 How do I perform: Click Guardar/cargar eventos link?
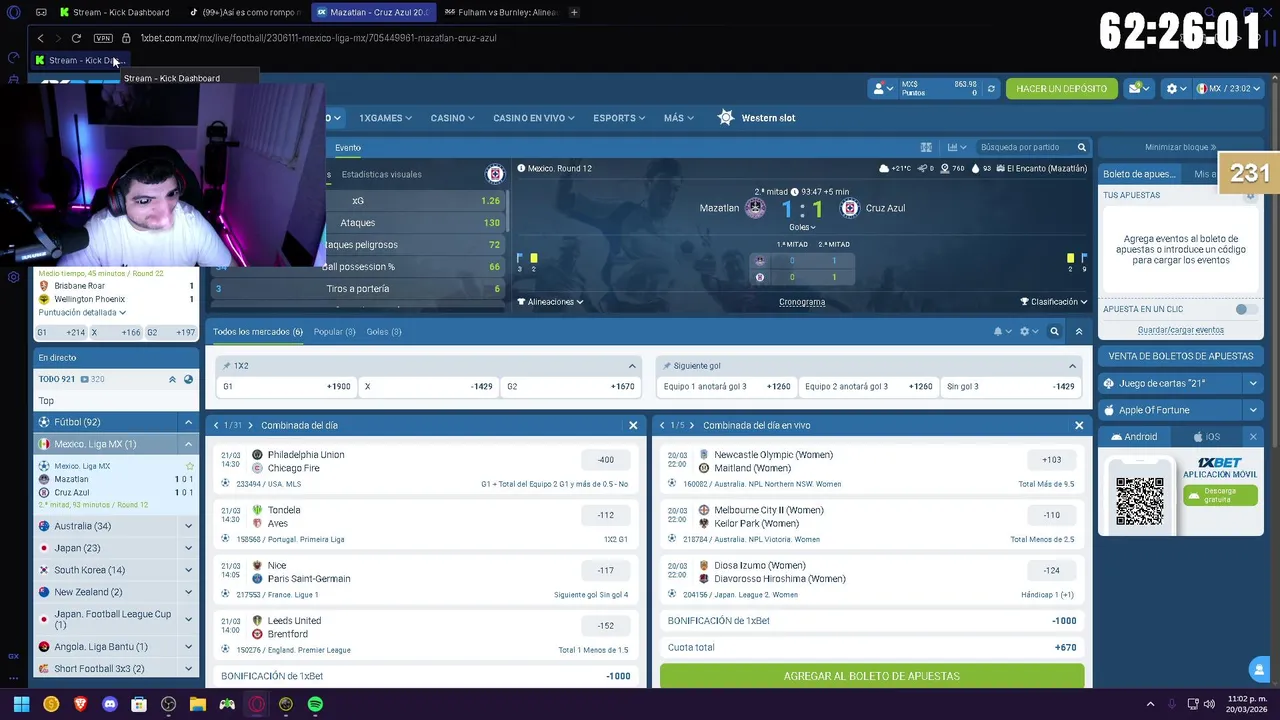click(1180, 330)
